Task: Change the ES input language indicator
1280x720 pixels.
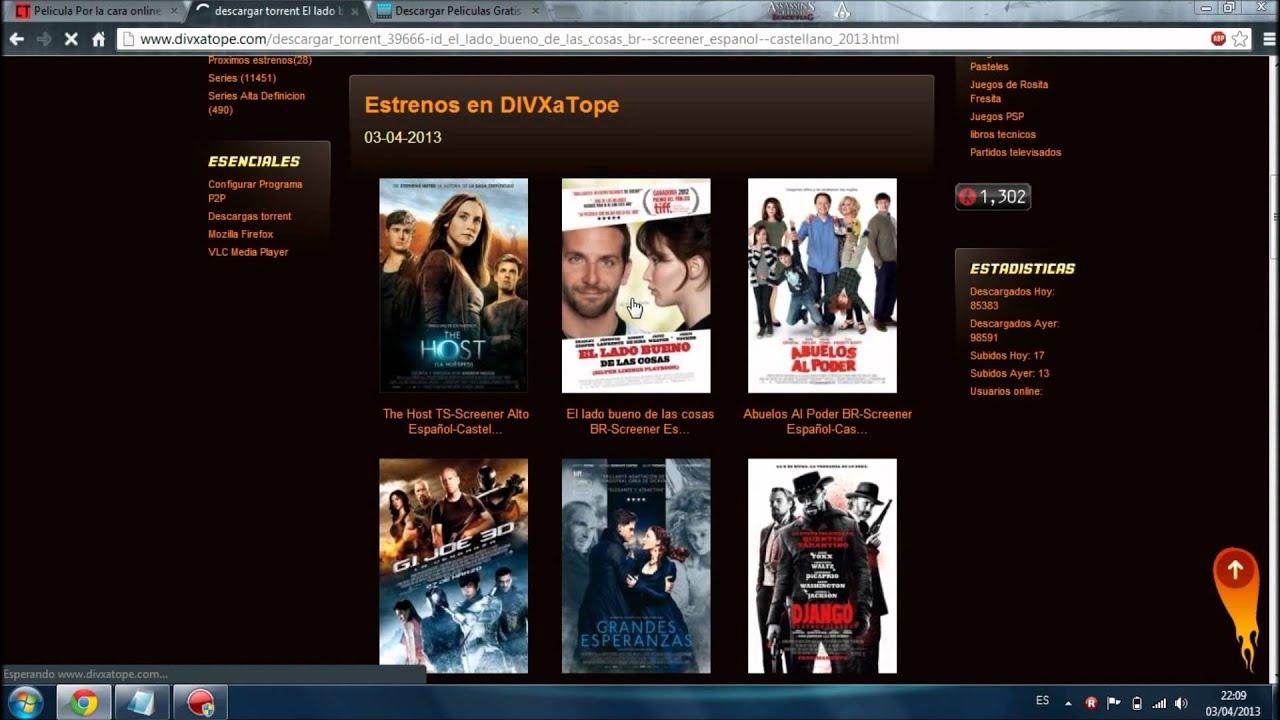Action: tap(1043, 701)
